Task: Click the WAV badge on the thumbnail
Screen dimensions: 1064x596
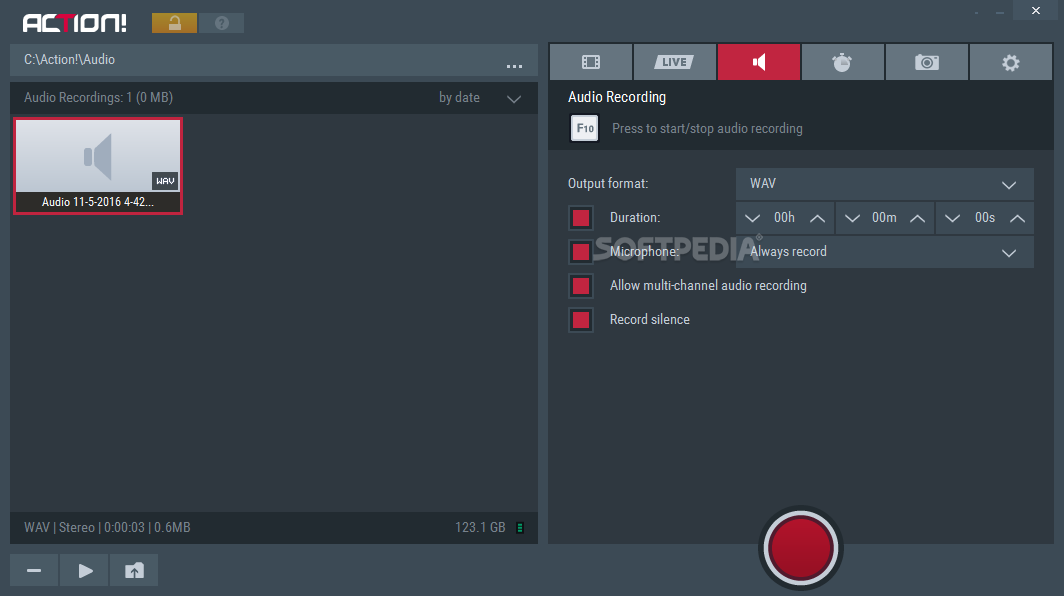Action: tap(165, 181)
